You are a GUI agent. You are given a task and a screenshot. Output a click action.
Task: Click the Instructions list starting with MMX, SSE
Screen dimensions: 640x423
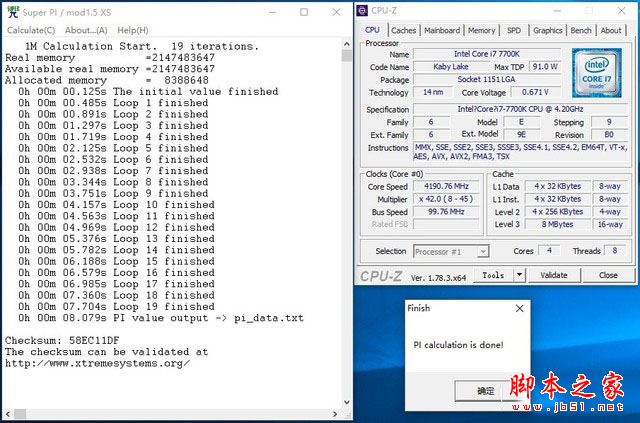point(520,151)
